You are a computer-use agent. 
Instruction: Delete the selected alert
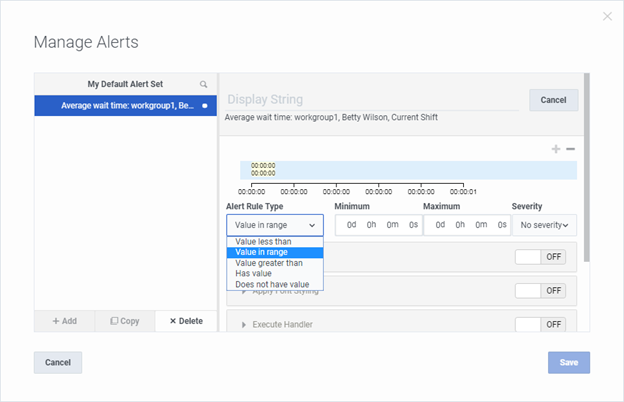click(x=186, y=321)
